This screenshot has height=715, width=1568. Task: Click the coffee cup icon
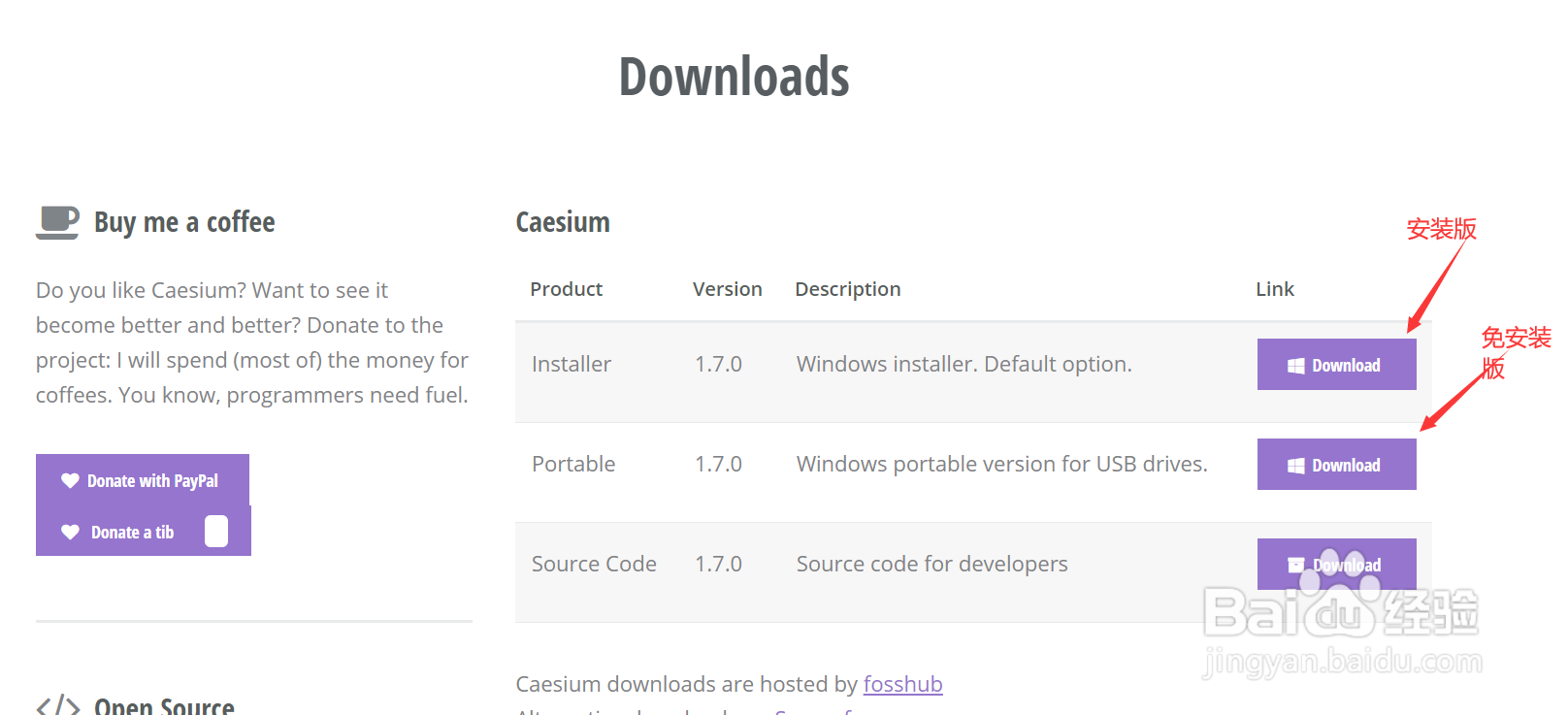[57, 222]
